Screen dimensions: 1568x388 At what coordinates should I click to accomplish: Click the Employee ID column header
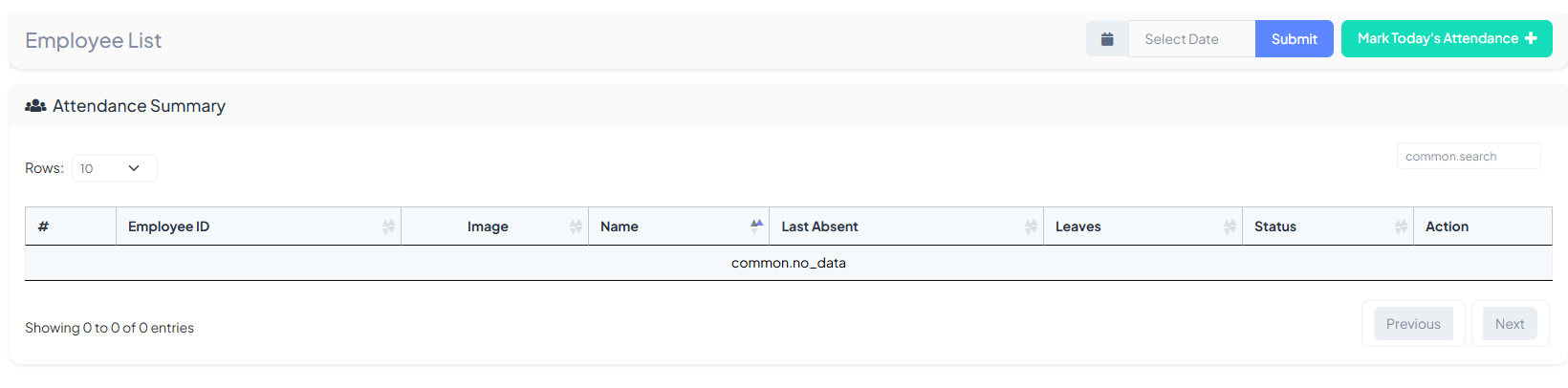tap(169, 226)
